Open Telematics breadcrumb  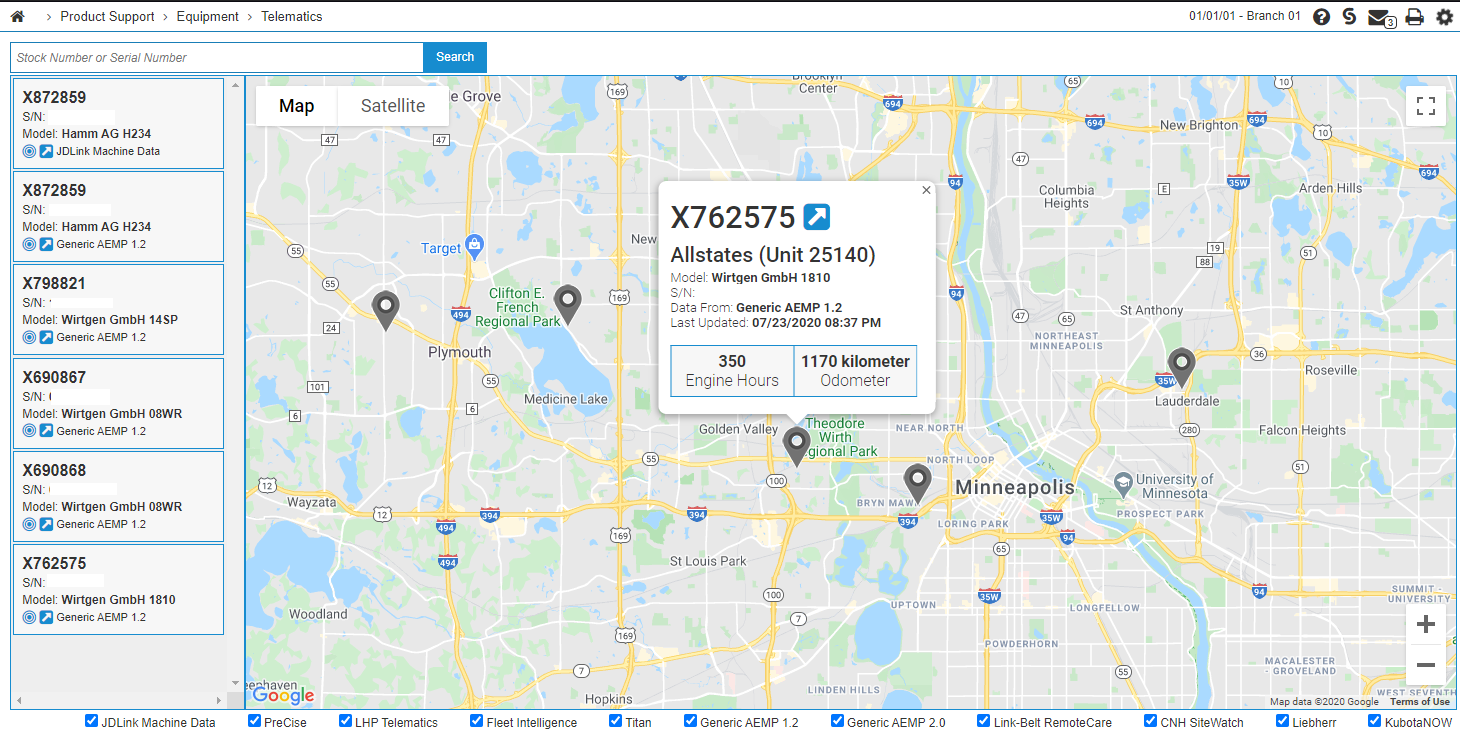coord(292,16)
